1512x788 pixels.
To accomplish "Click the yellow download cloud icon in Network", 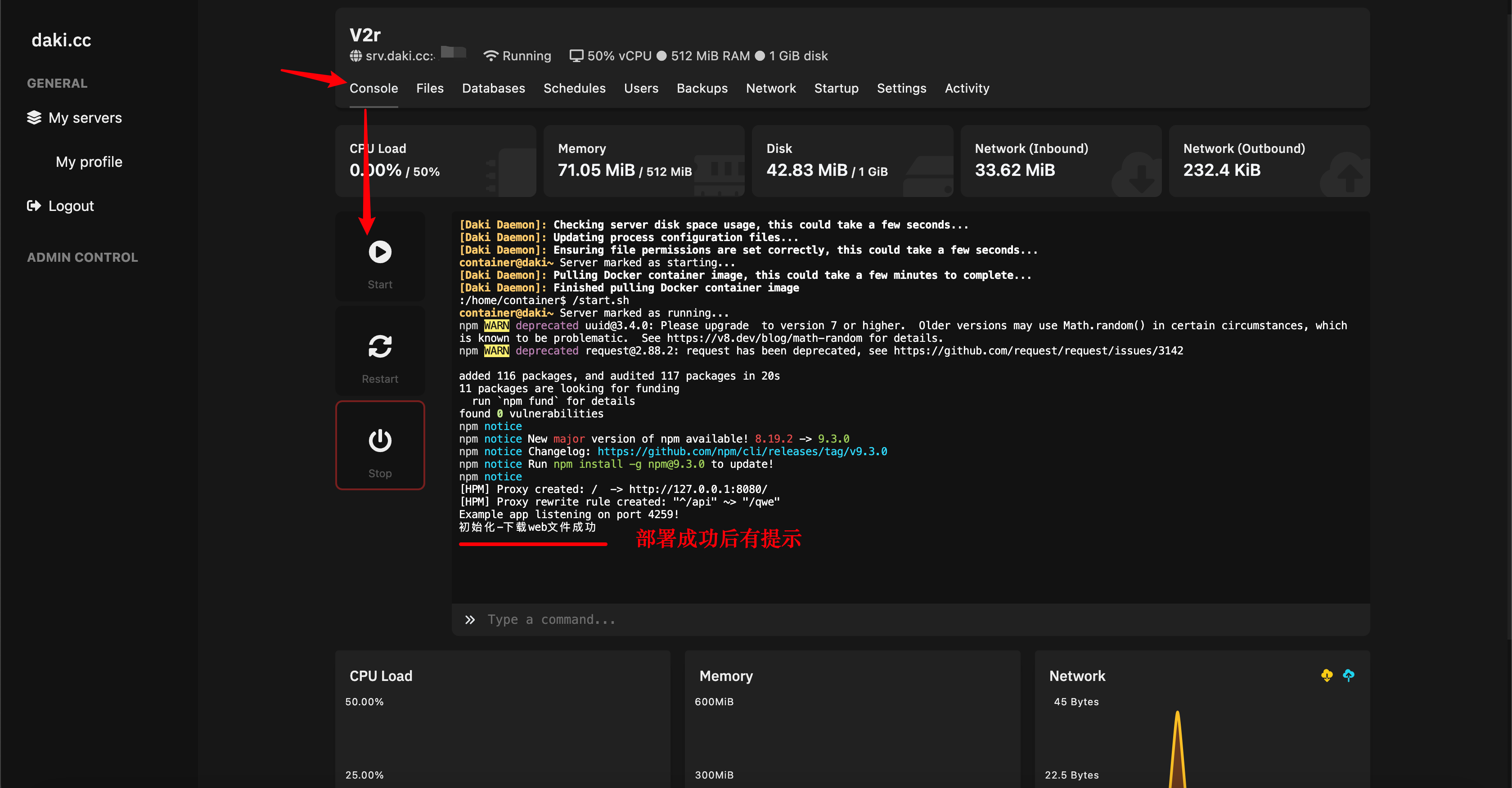I will click(1327, 676).
